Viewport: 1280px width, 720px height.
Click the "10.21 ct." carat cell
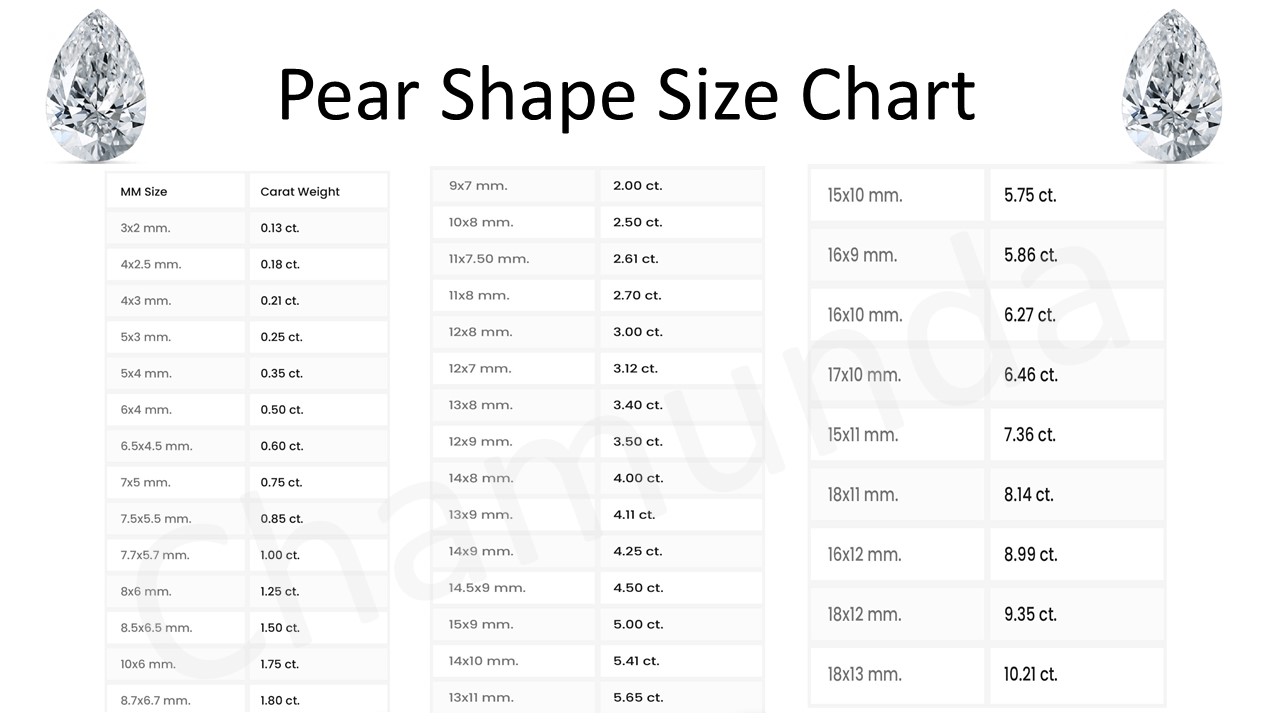(1031, 675)
